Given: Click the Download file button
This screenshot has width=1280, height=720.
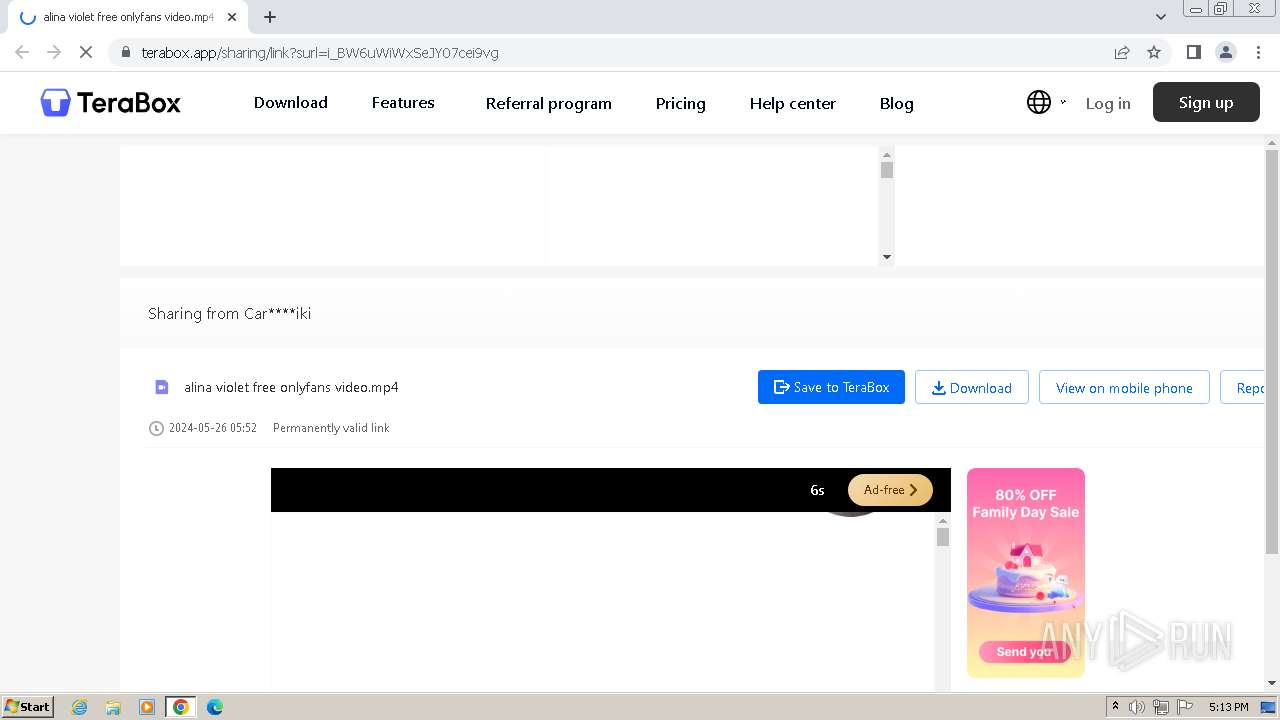Looking at the screenshot, I should coord(972,387).
